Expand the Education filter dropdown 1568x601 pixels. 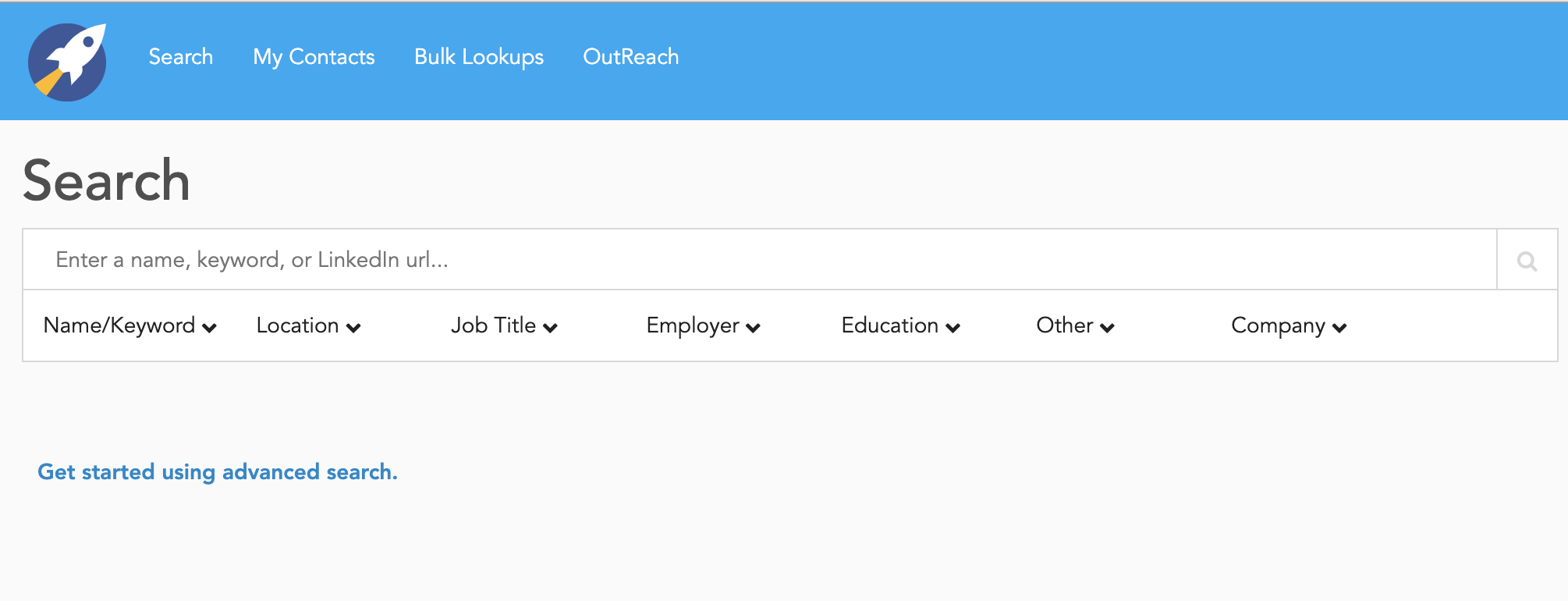click(x=900, y=325)
